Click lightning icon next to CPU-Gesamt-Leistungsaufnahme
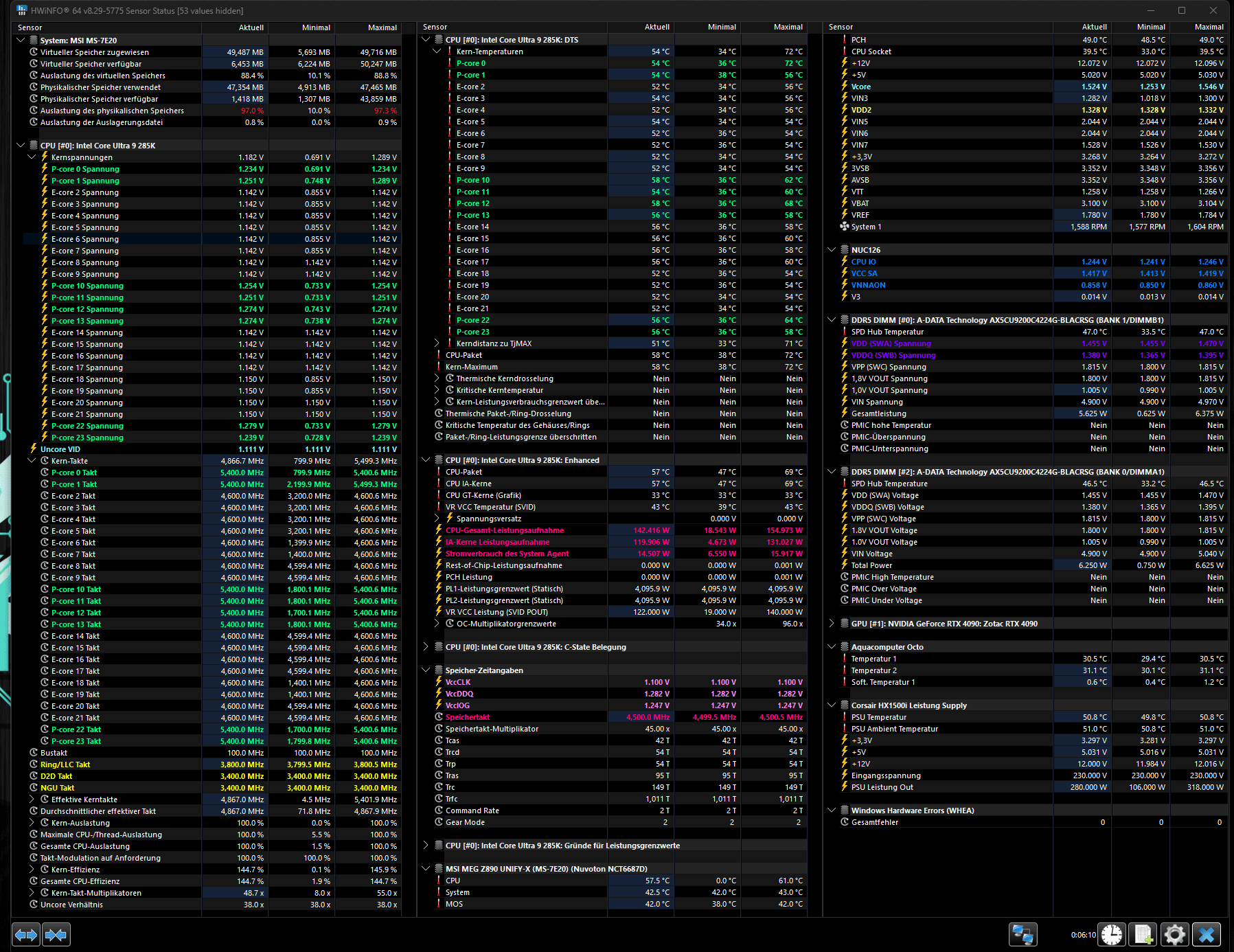This screenshot has width=1234, height=952. coord(439,530)
